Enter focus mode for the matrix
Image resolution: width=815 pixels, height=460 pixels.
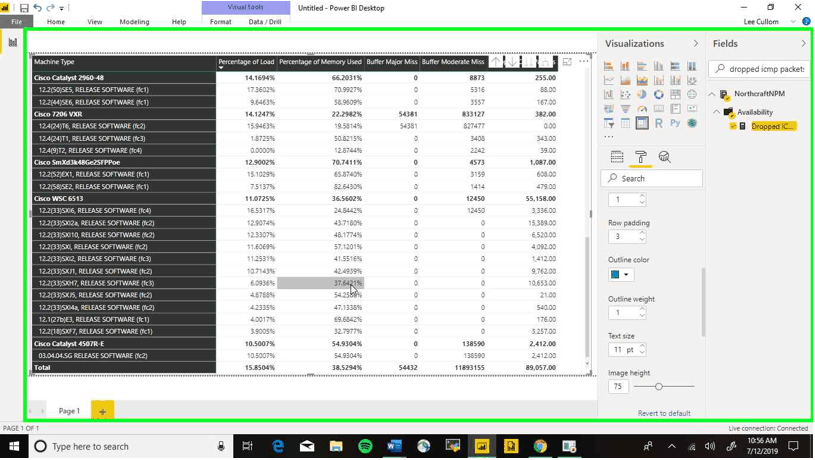(x=567, y=62)
